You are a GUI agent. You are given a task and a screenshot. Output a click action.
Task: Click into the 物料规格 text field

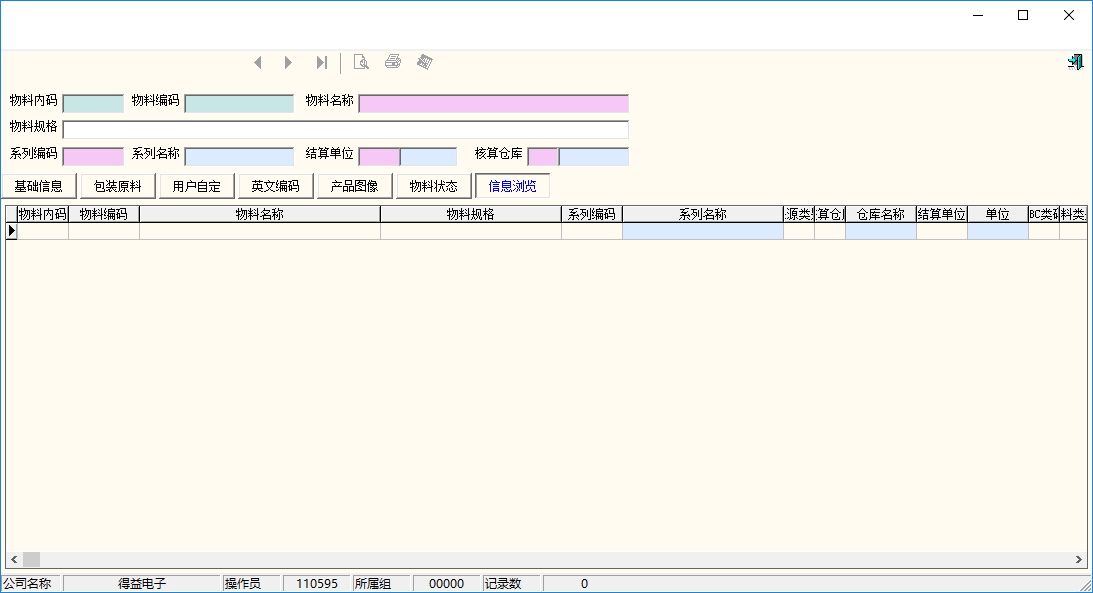click(345, 129)
